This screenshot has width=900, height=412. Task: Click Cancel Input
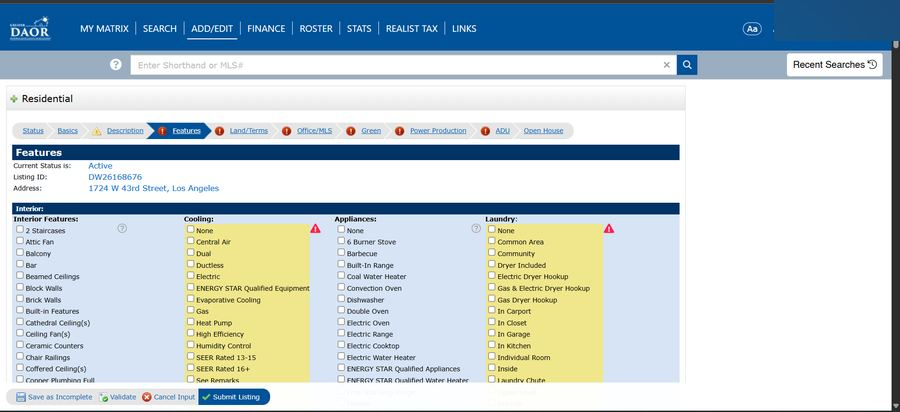[169, 397]
